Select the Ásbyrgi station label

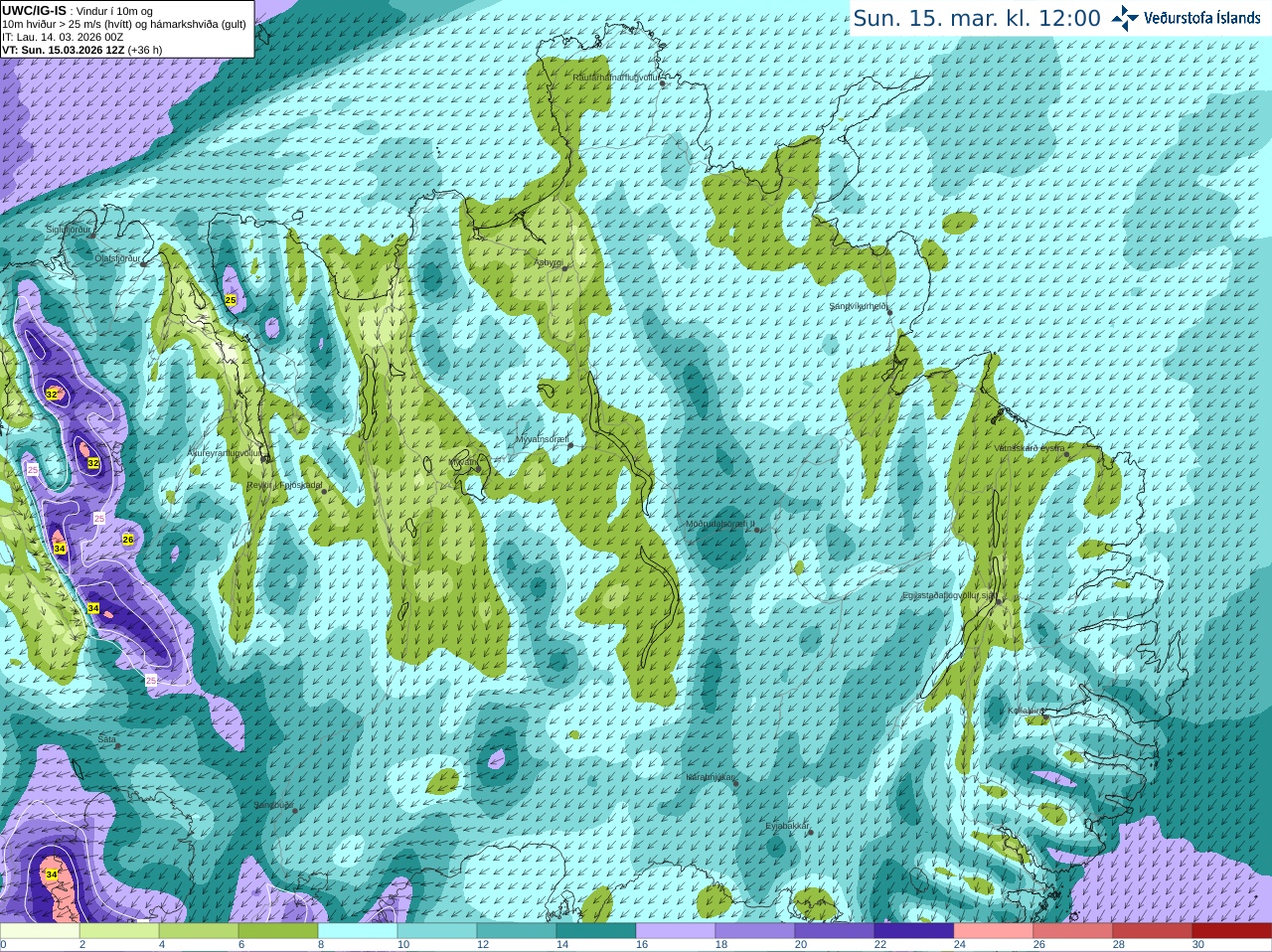coord(549,263)
